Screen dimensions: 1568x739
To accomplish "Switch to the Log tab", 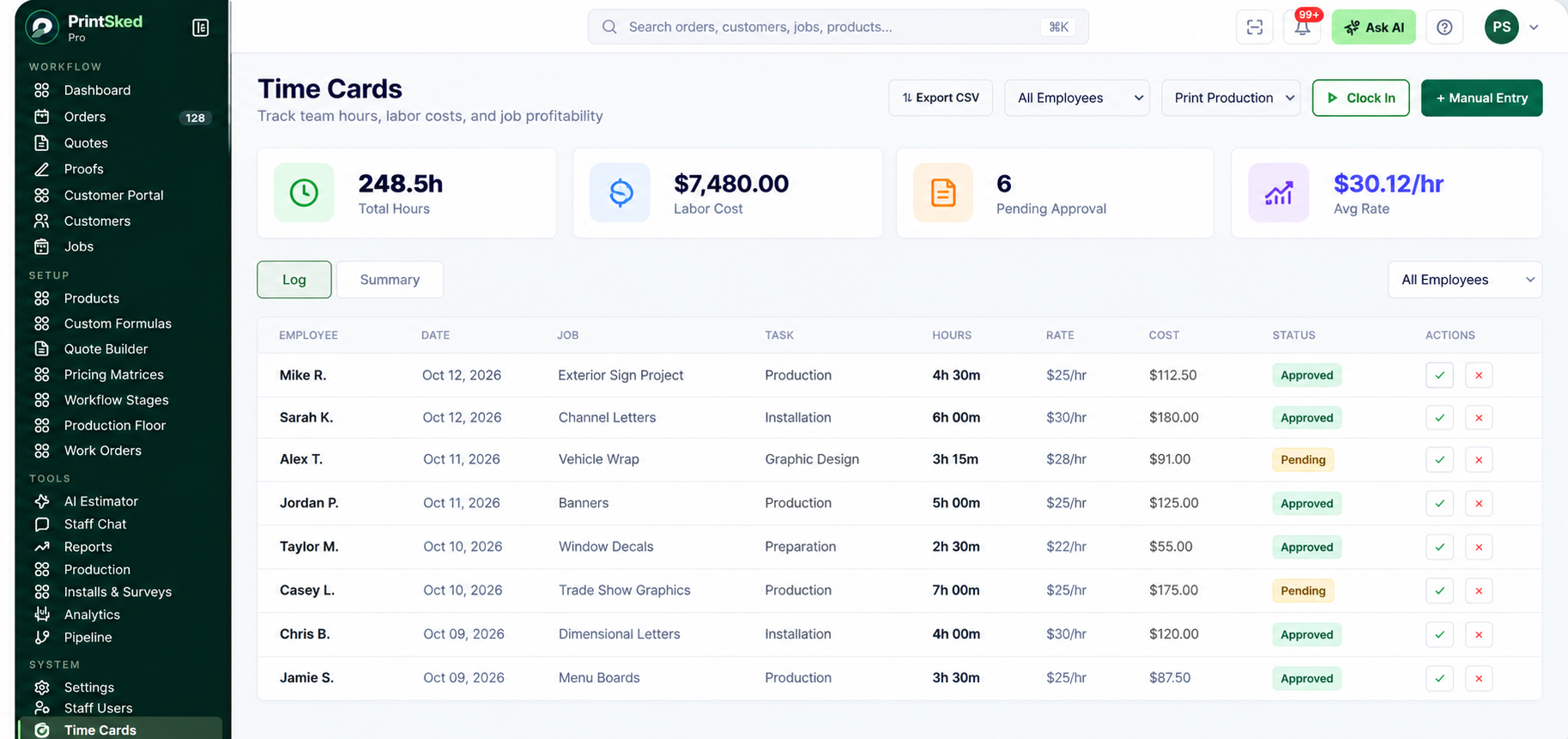I will point(294,280).
